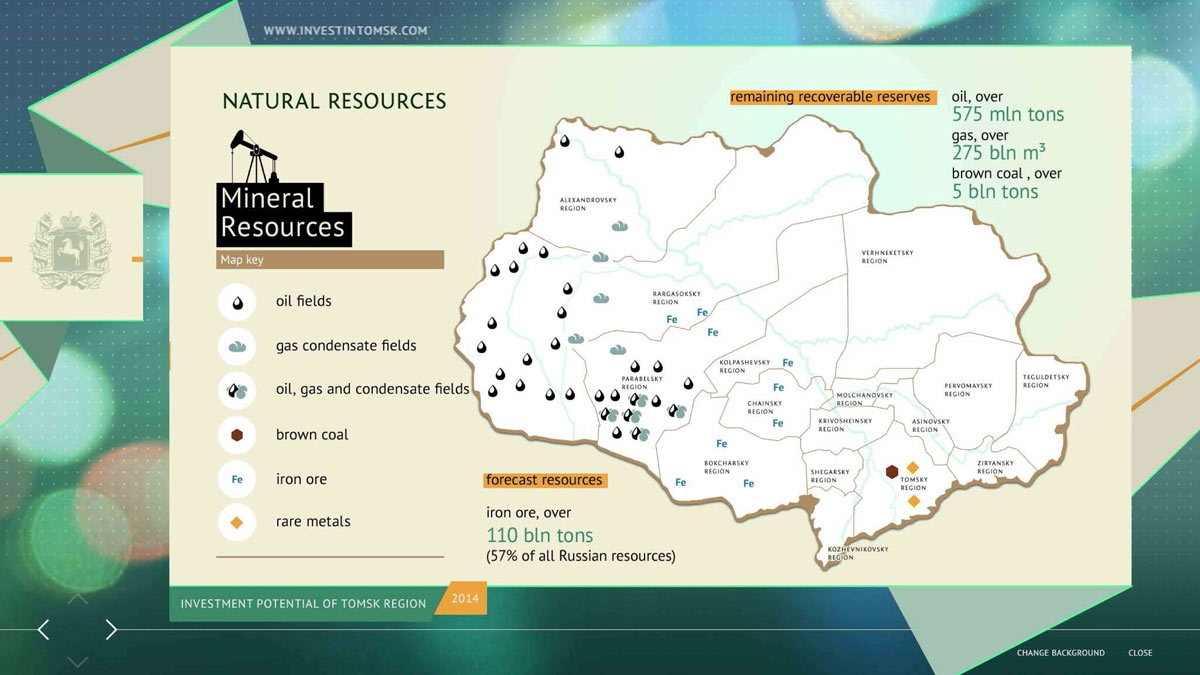Image resolution: width=1200 pixels, height=675 pixels.
Task: Click the '110 bln tons' value
Action: (540, 535)
